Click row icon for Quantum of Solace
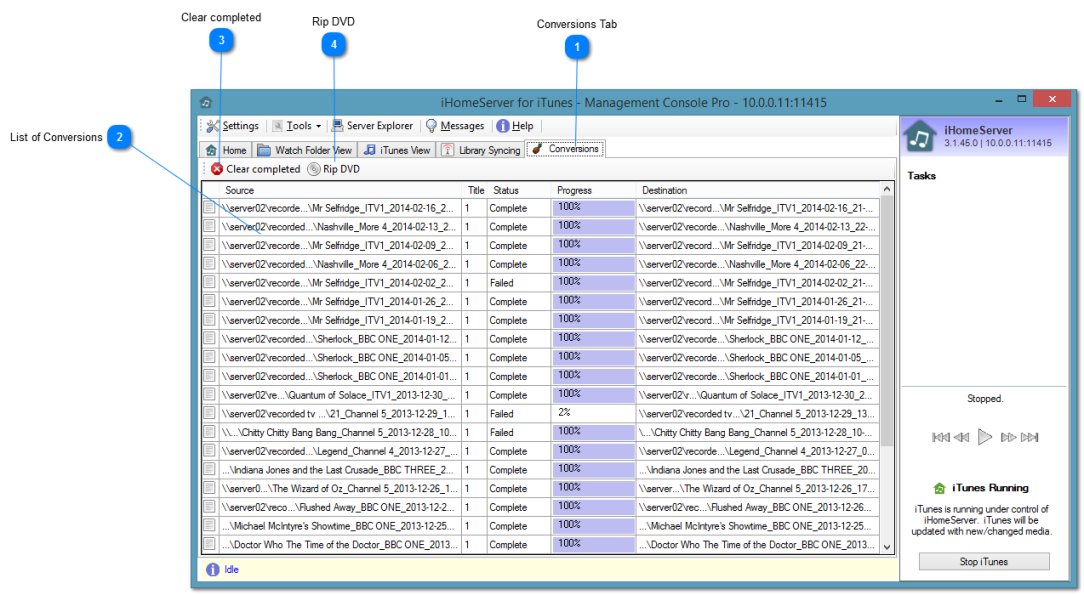This screenshot has width=1084, height=595. [209, 394]
